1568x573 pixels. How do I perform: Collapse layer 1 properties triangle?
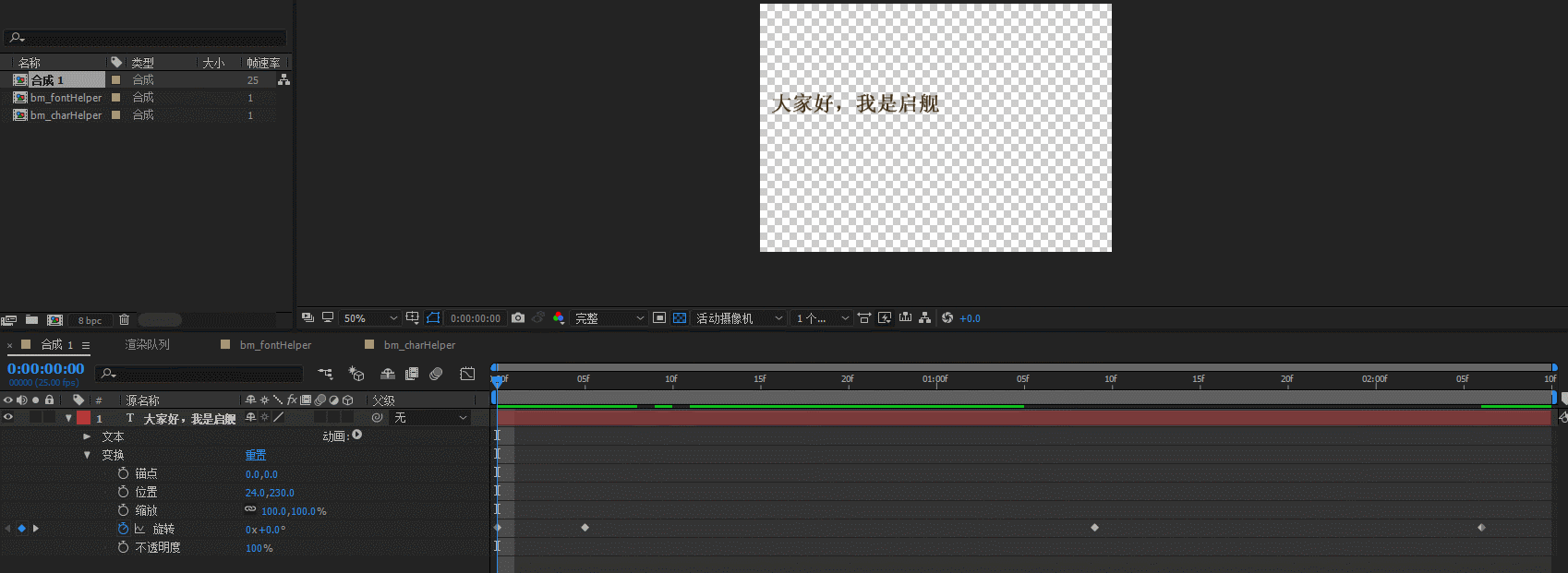(68, 418)
